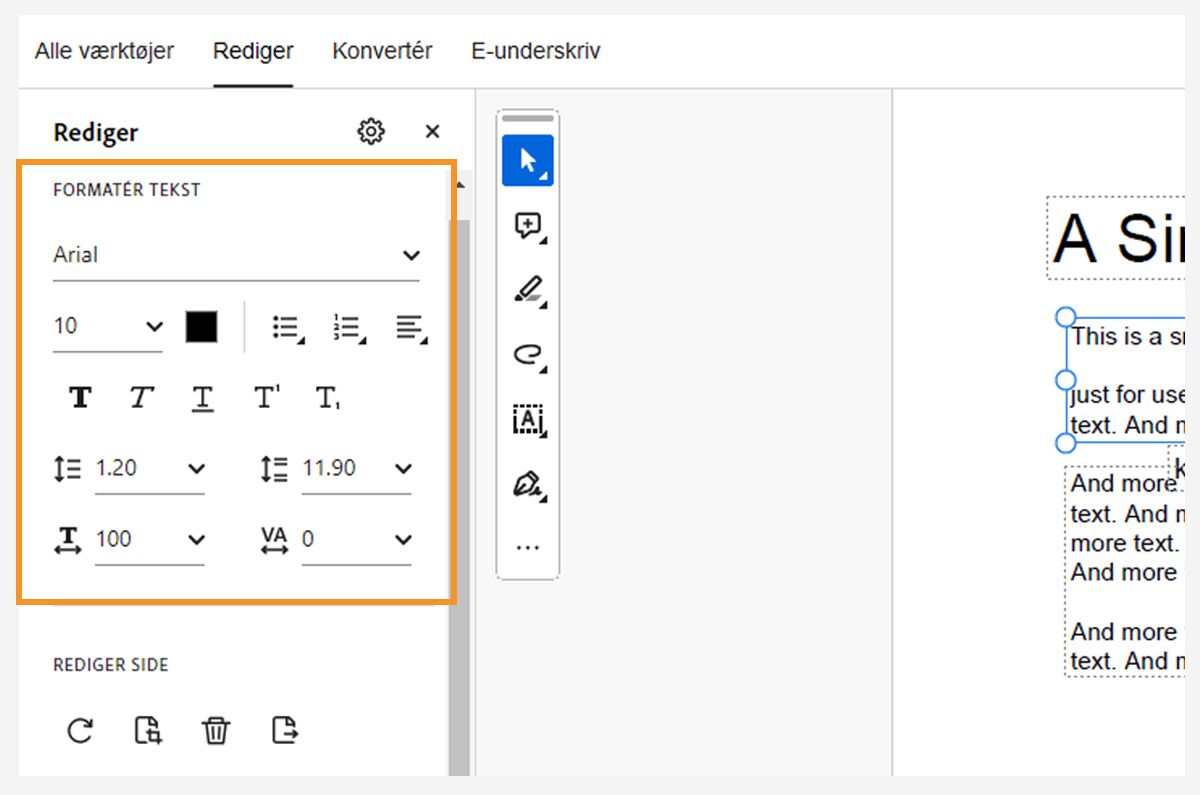Open the Rediger panel settings gear
Image resolution: width=1200 pixels, height=795 pixels.
[371, 131]
